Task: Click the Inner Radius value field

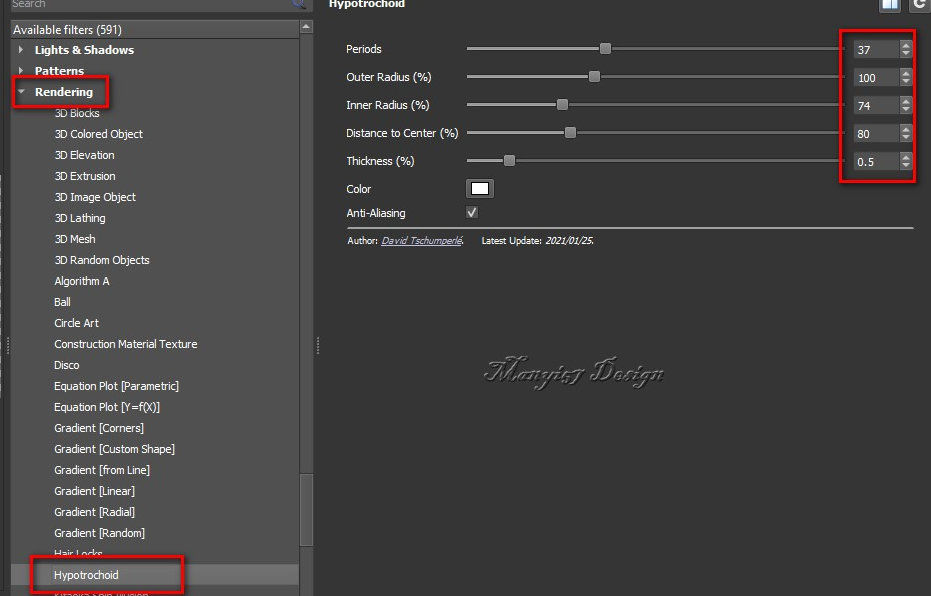Action: (875, 105)
